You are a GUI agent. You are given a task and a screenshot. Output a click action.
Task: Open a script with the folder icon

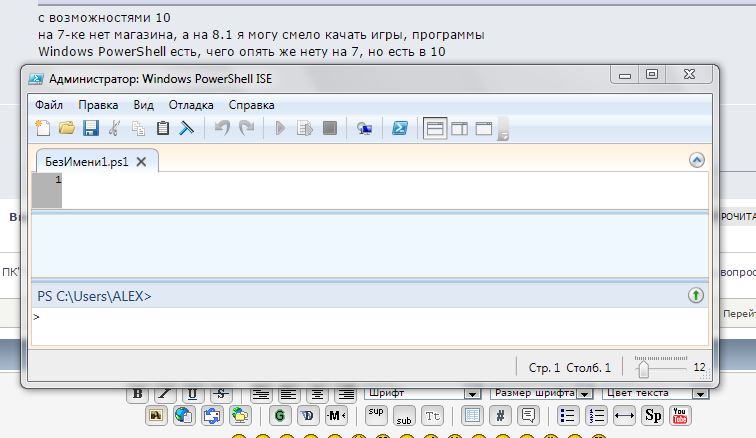click(67, 128)
